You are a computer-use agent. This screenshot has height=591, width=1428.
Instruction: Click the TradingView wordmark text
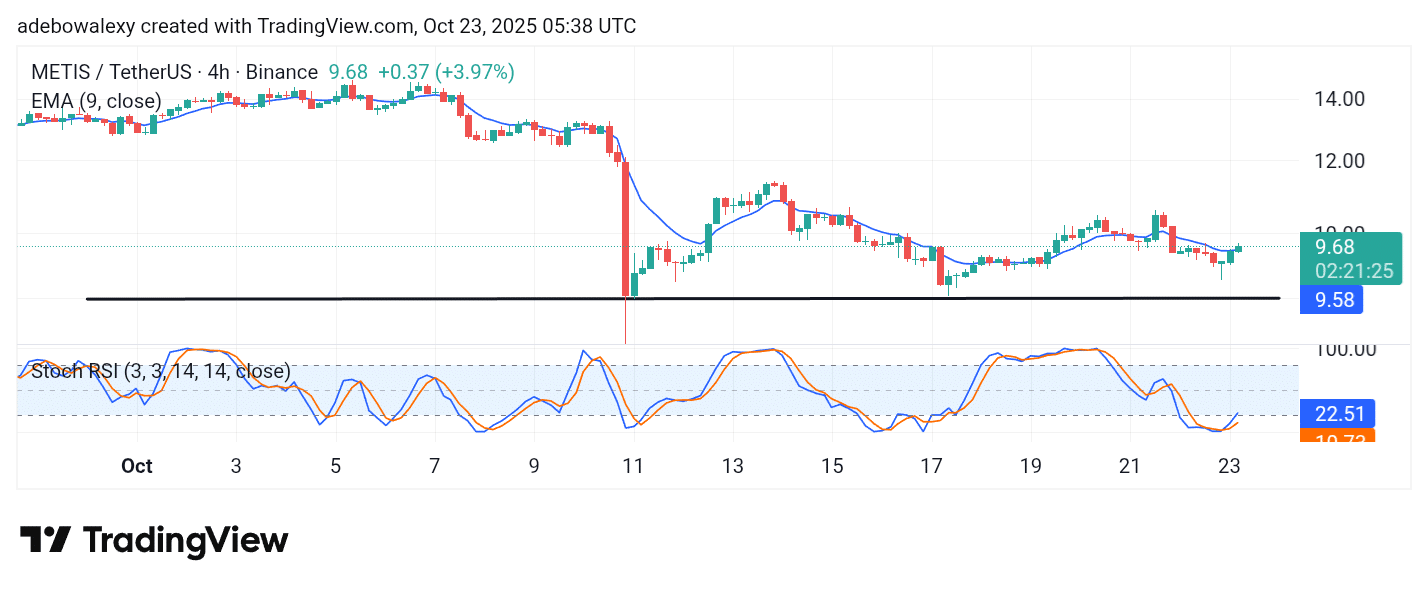(185, 541)
